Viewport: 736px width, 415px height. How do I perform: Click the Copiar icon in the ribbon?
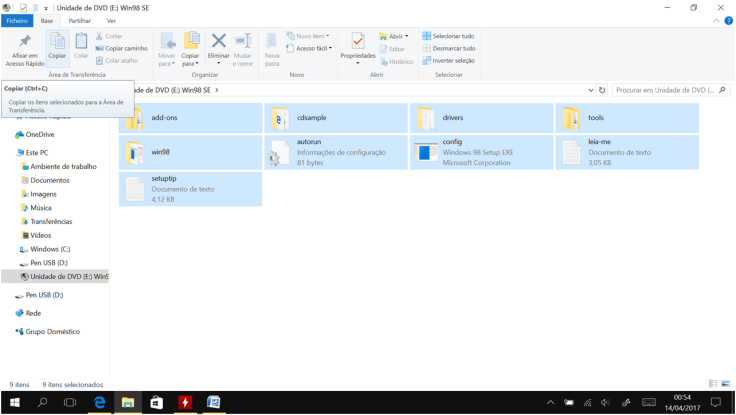click(57, 45)
